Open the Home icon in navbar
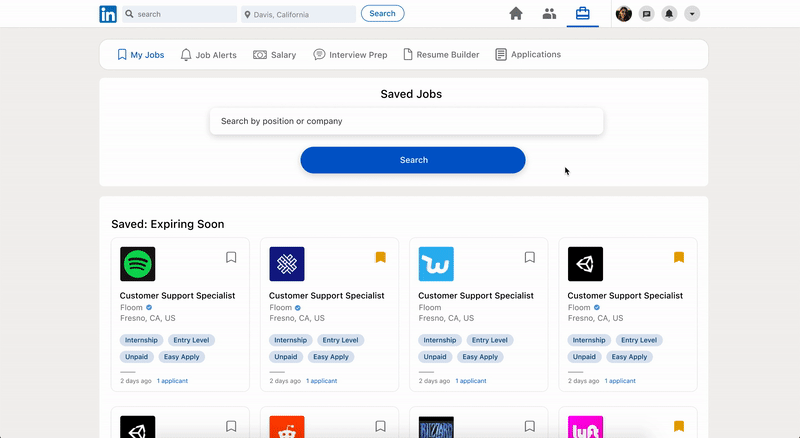This screenshot has height=438, width=800. (x=516, y=14)
